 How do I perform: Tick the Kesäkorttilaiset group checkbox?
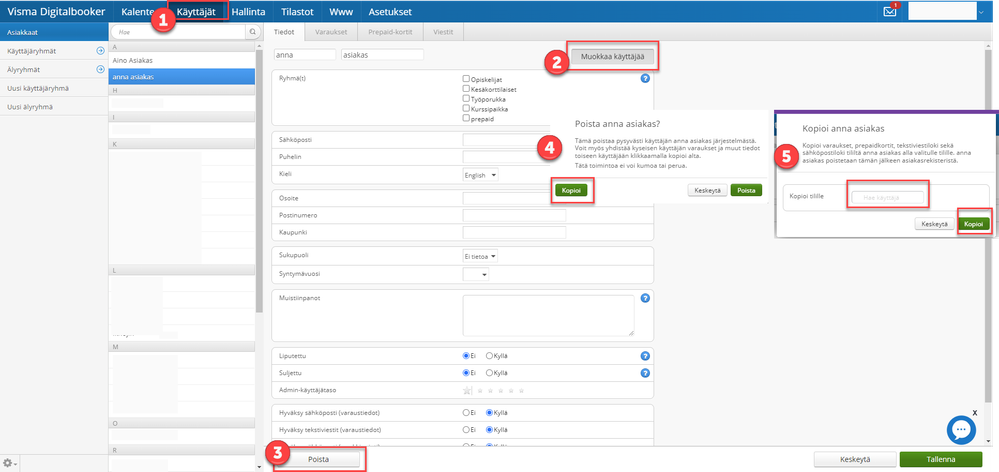tap(466, 89)
